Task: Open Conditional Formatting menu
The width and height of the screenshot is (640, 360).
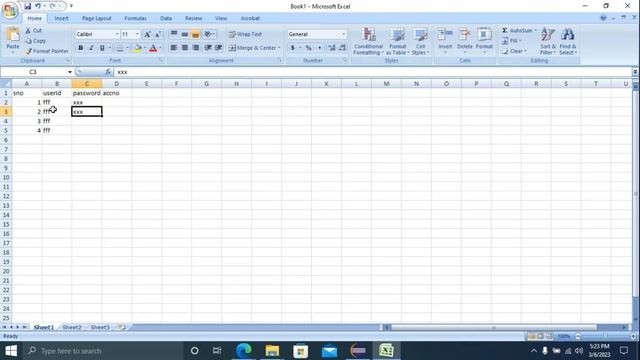Action: coord(368,41)
